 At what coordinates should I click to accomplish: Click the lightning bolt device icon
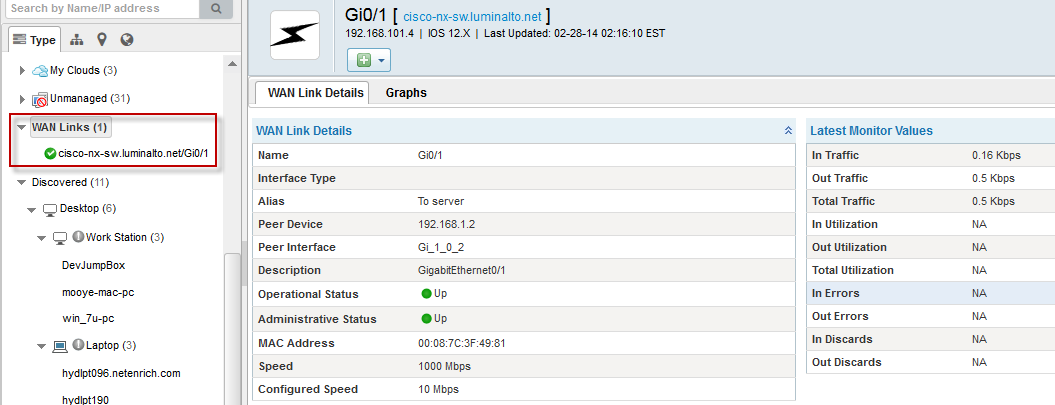tap(295, 35)
